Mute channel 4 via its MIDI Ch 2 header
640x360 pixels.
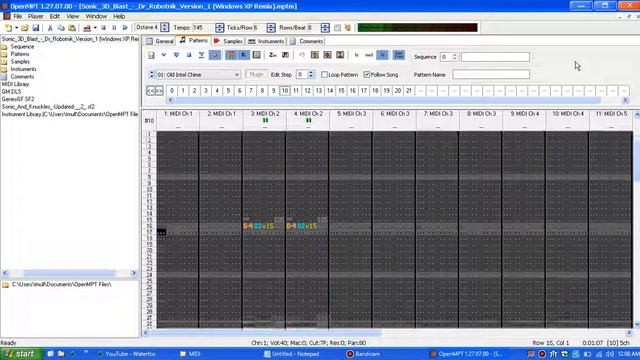pos(308,114)
